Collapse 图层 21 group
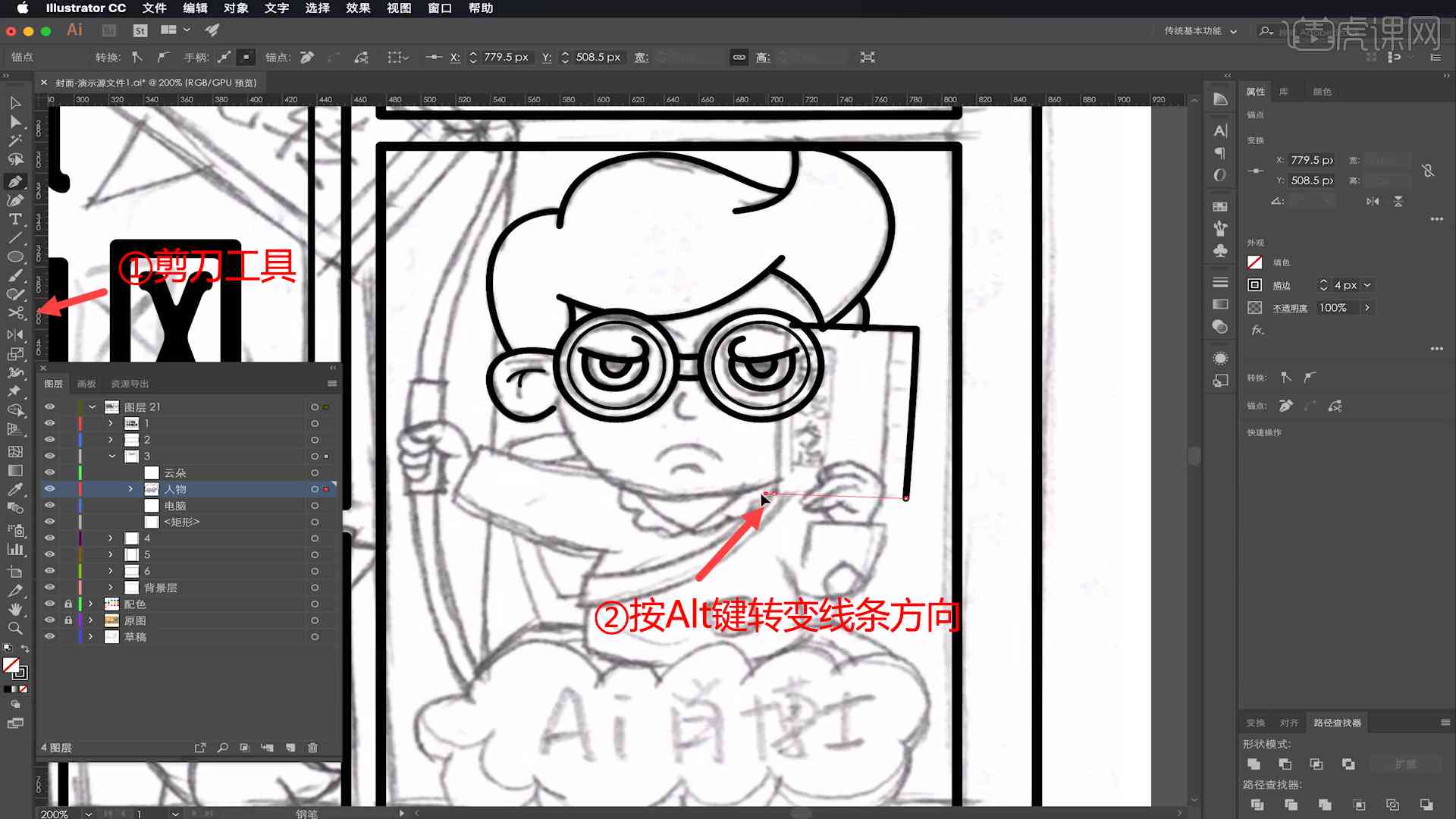Viewport: 1456px width, 819px height. click(91, 407)
